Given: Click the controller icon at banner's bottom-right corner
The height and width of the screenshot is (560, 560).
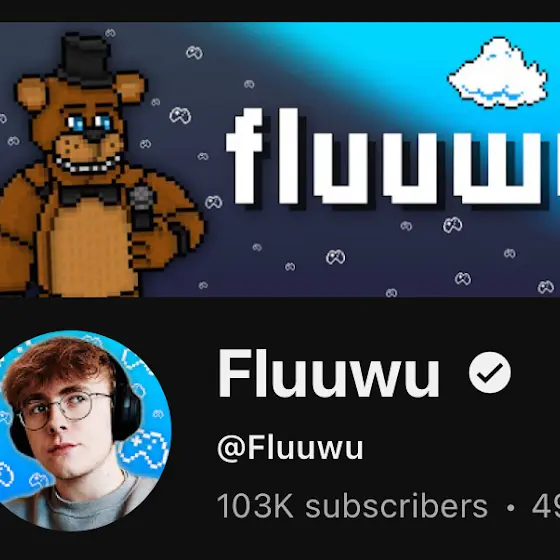Looking at the screenshot, I should pyautogui.click(x=546, y=286).
